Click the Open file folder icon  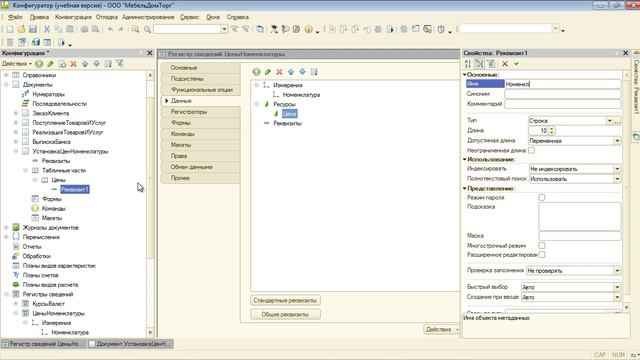click(x=21, y=29)
